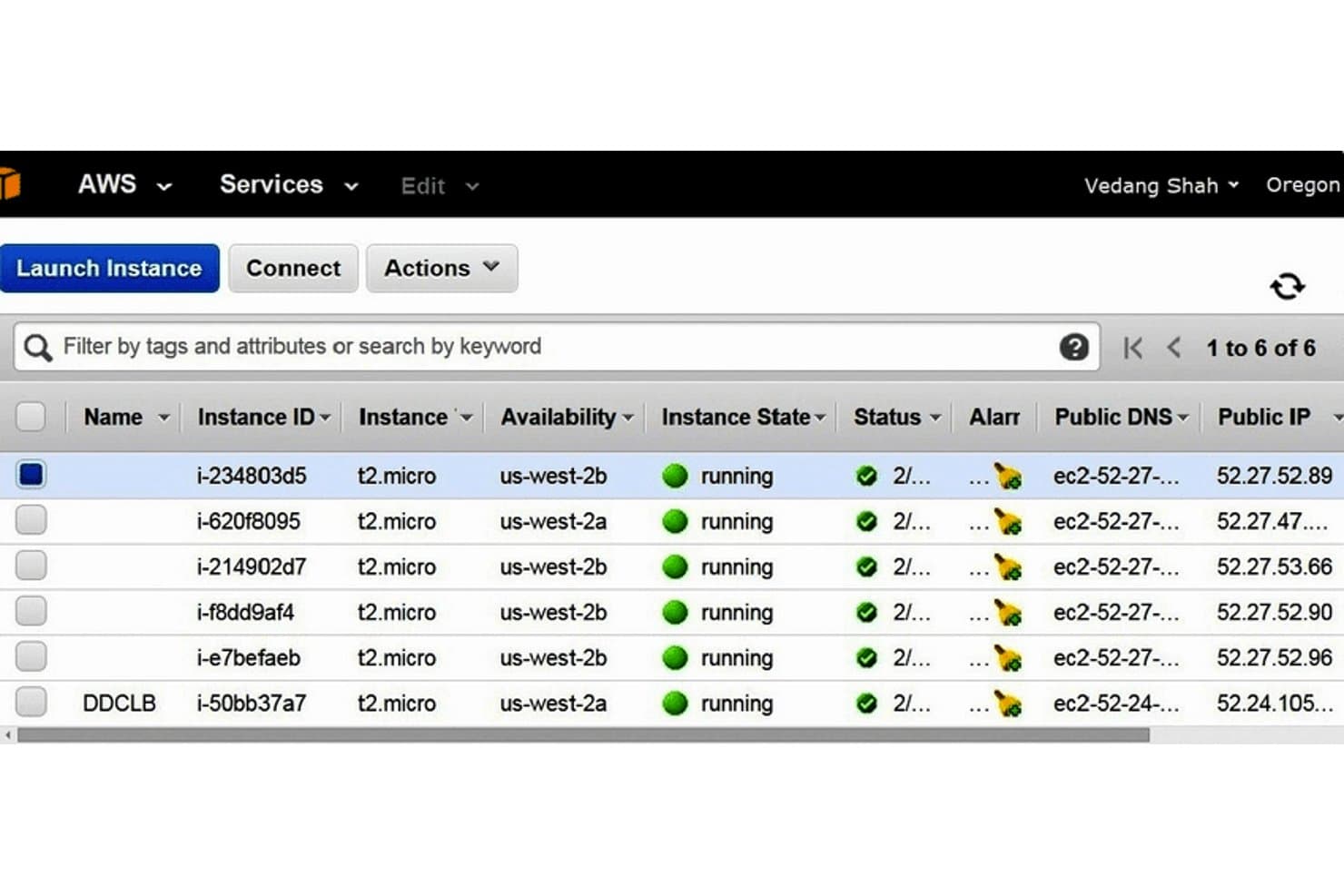
Task: Sort by Availability zone column
Action: pyautogui.click(x=566, y=417)
